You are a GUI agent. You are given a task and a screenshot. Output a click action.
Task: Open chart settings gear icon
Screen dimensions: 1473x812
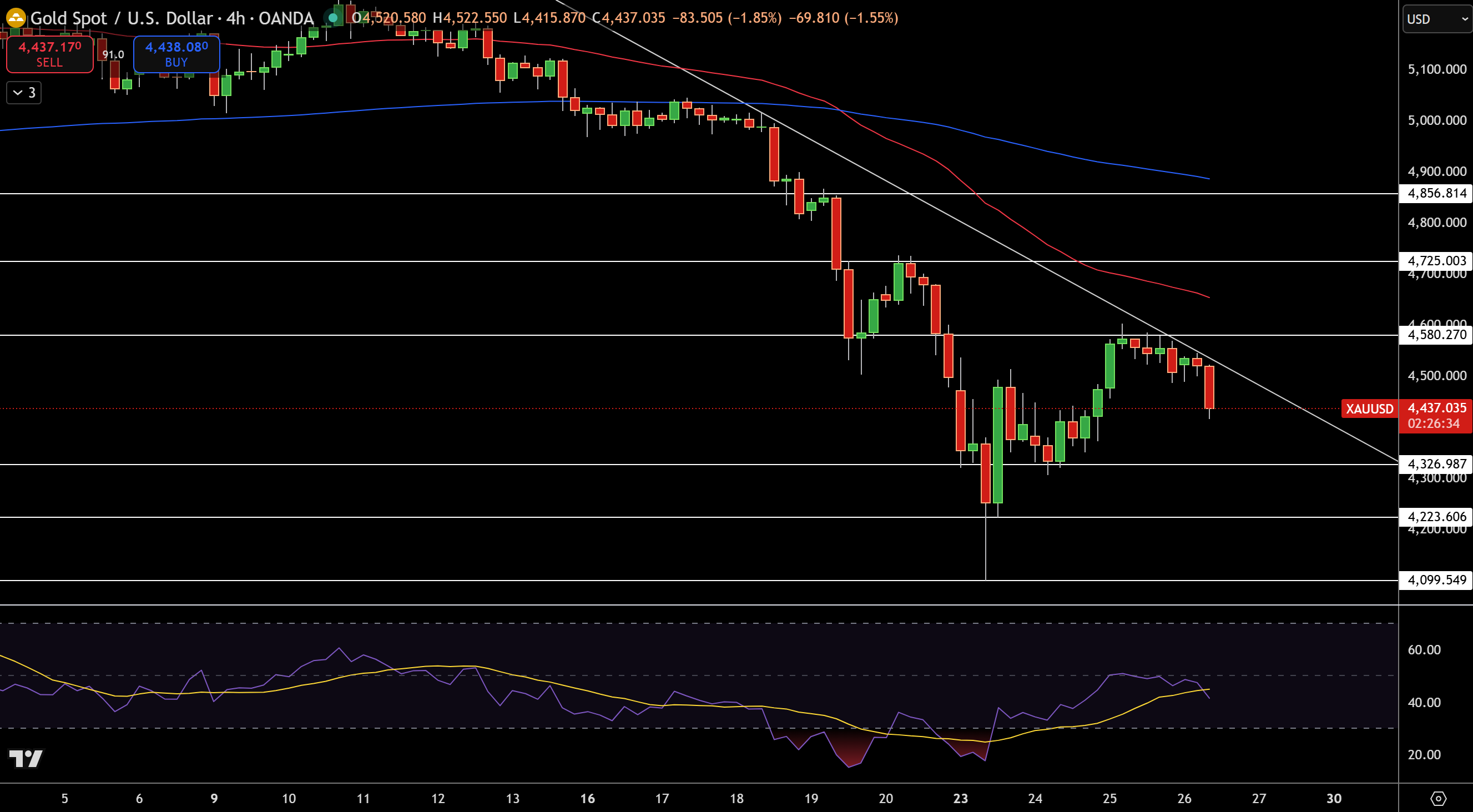click(x=1438, y=798)
